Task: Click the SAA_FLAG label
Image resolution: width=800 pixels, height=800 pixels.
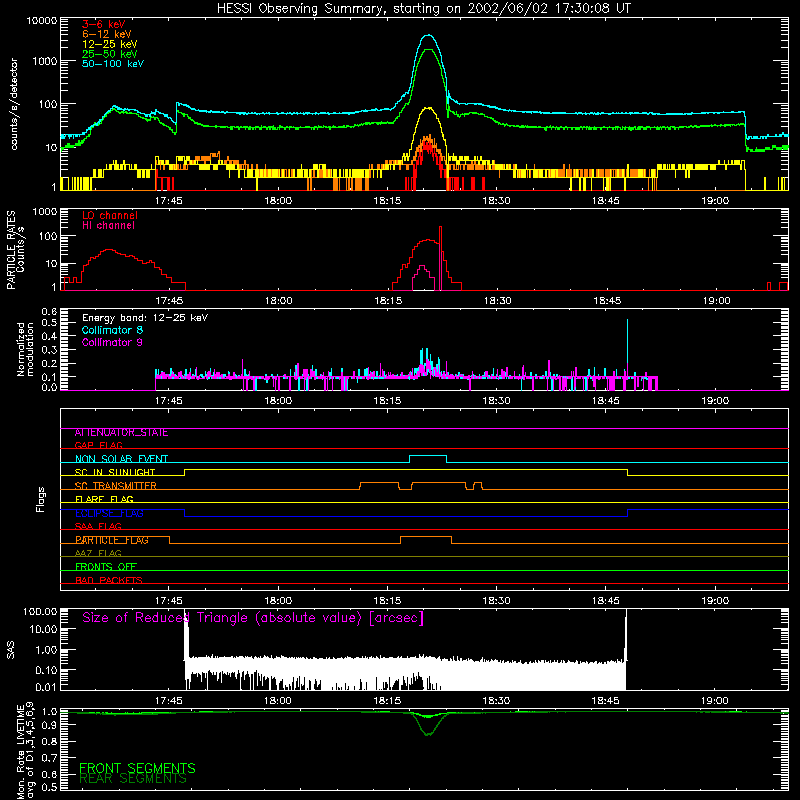Action: click(x=98, y=526)
